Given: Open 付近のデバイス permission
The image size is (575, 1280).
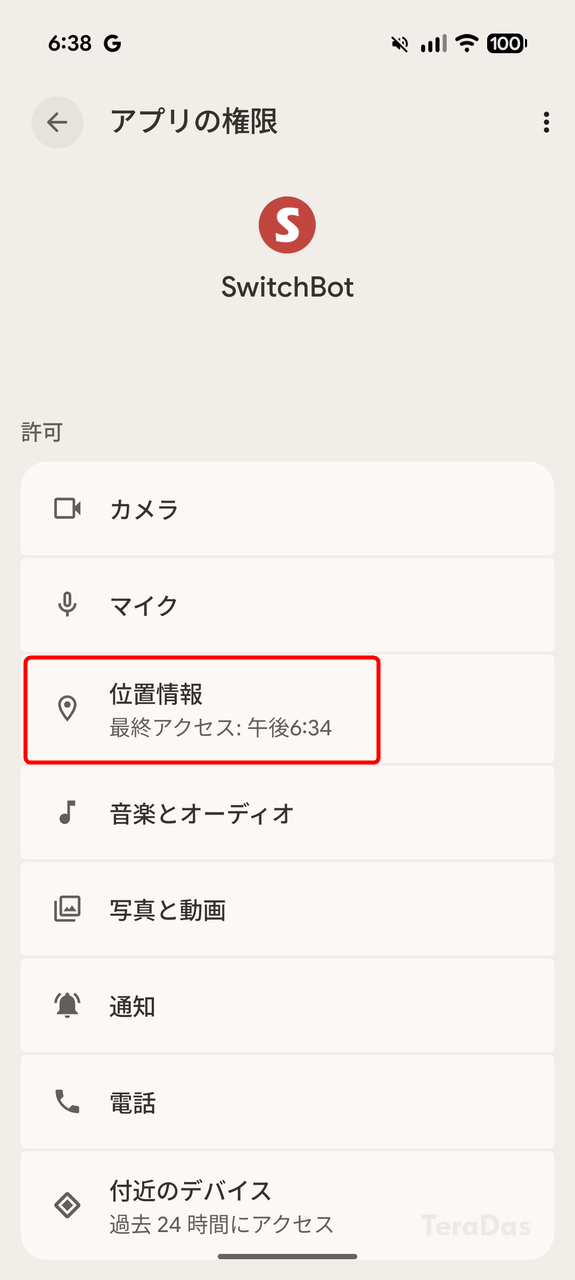Looking at the screenshot, I should (x=287, y=1206).
